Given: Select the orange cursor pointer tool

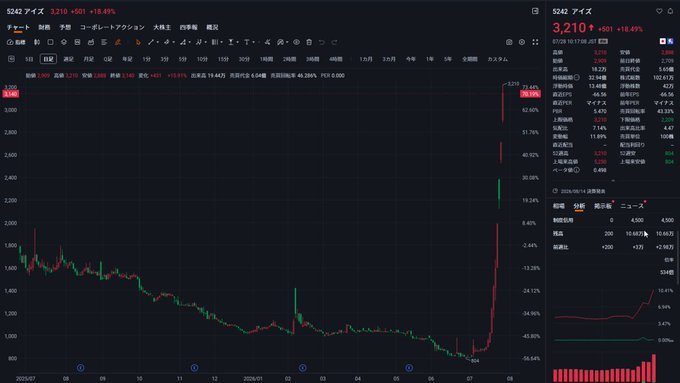Looking at the screenshot, I should pos(138,42).
